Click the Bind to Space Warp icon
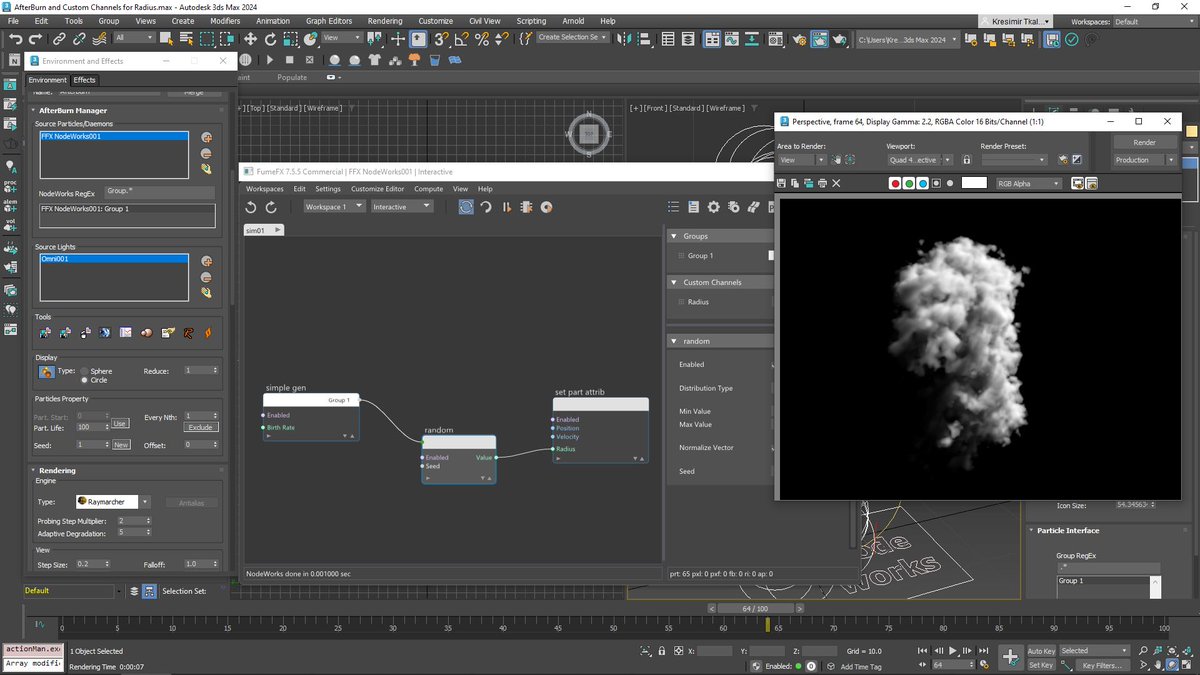The width and height of the screenshot is (1200, 675). pyautogui.click(x=97, y=38)
